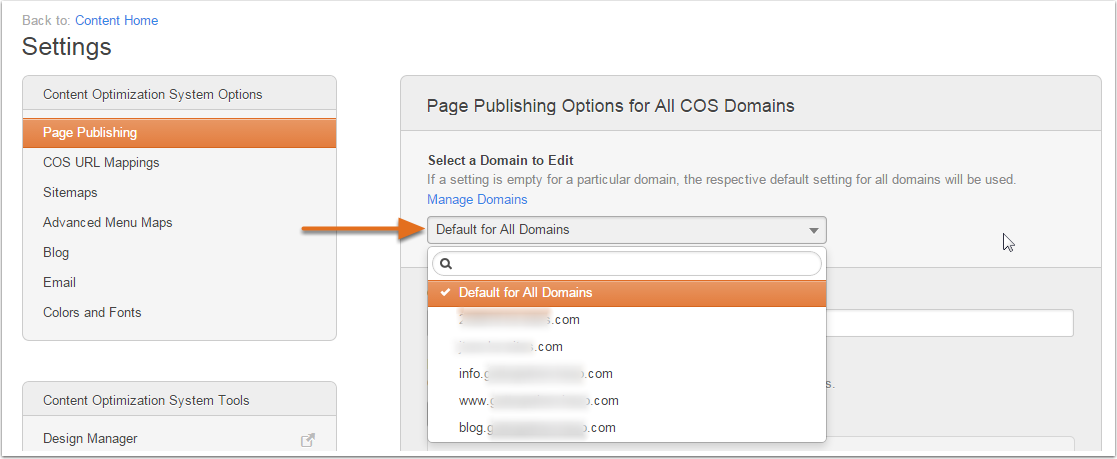Click Content Optimization System Tools header
The width and height of the screenshot is (1117, 459).
pos(146,401)
